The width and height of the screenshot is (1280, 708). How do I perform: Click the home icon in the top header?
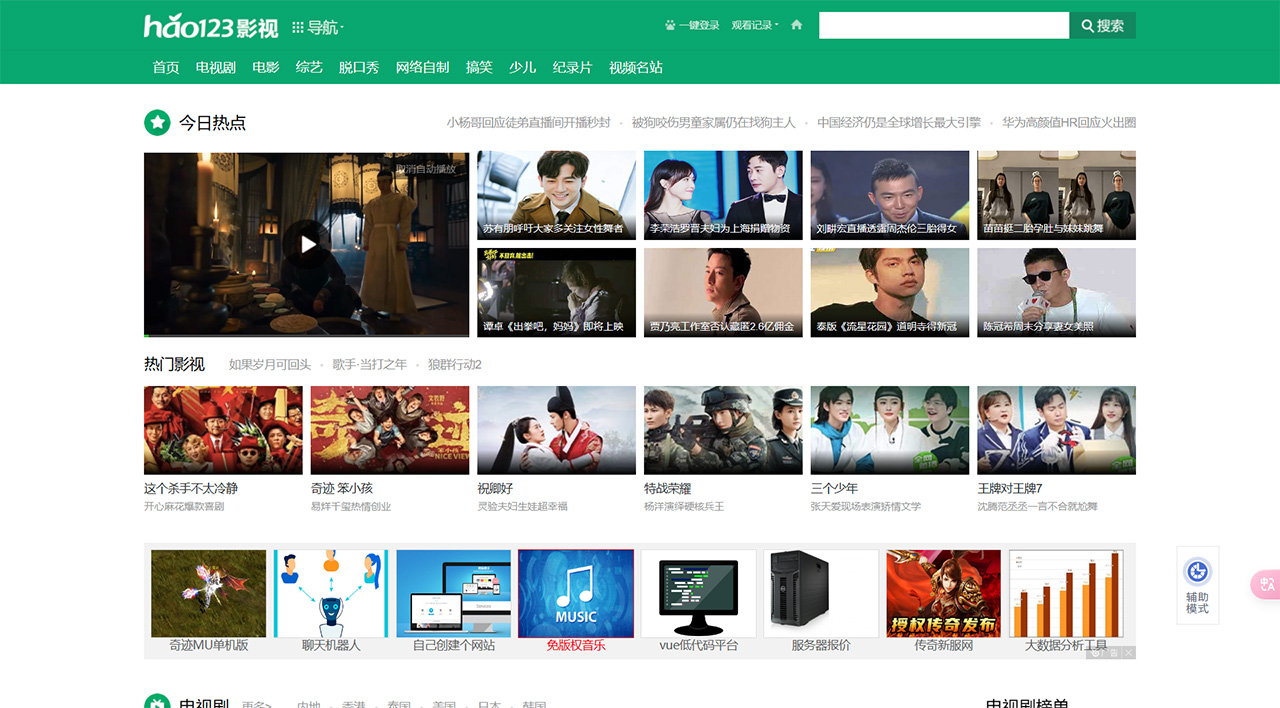[x=795, y=24]
